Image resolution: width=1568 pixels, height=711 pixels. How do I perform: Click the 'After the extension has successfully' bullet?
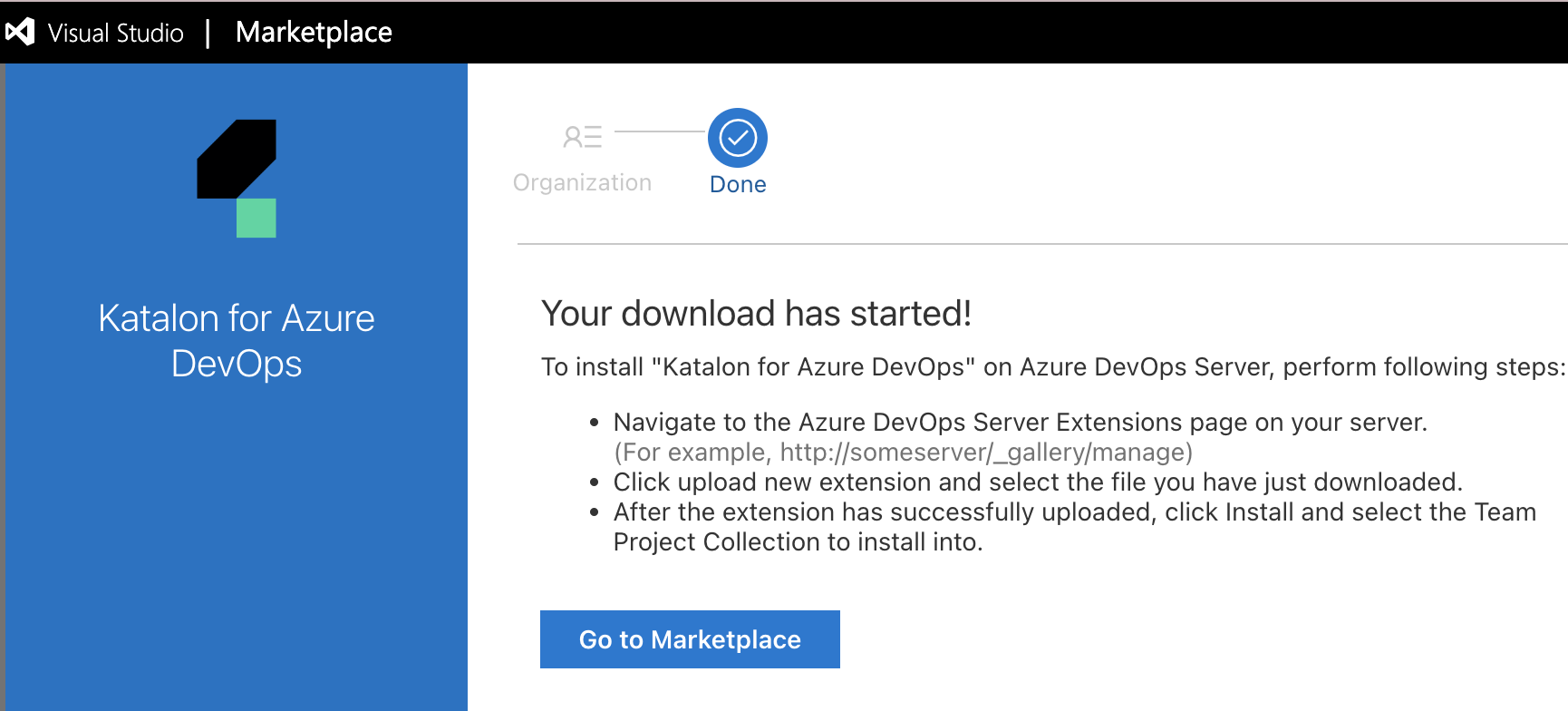click(x=1074, y=512)
